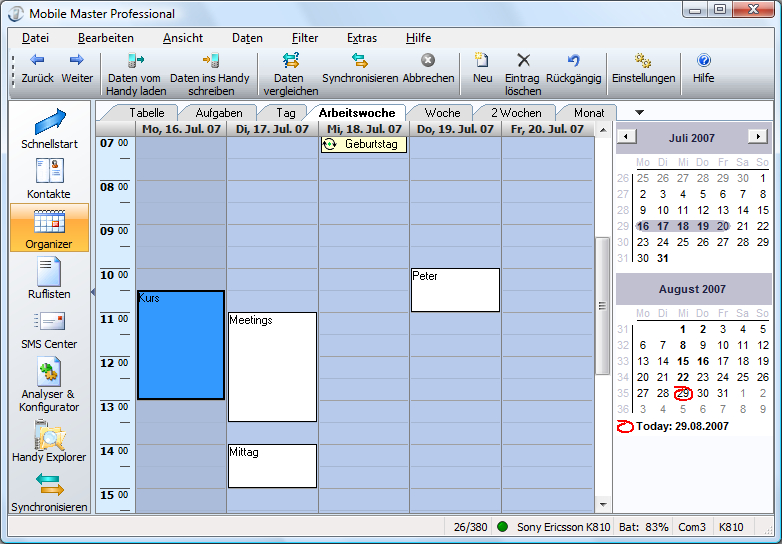Click Daten ins Handy schreiben icon

coord(211,61)
